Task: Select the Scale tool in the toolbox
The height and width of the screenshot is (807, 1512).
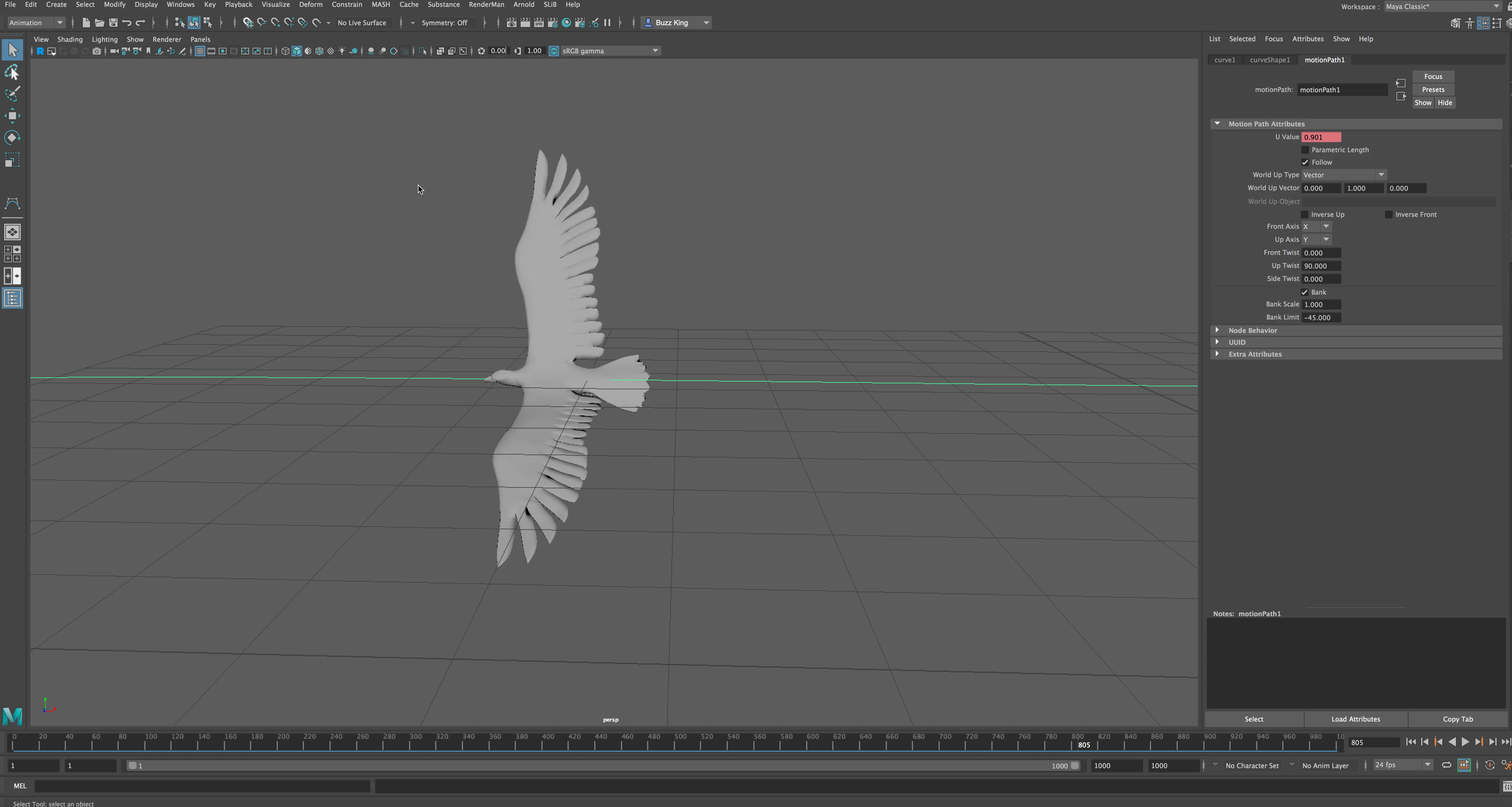Action: pyautogui.click(x=12, y=160)
